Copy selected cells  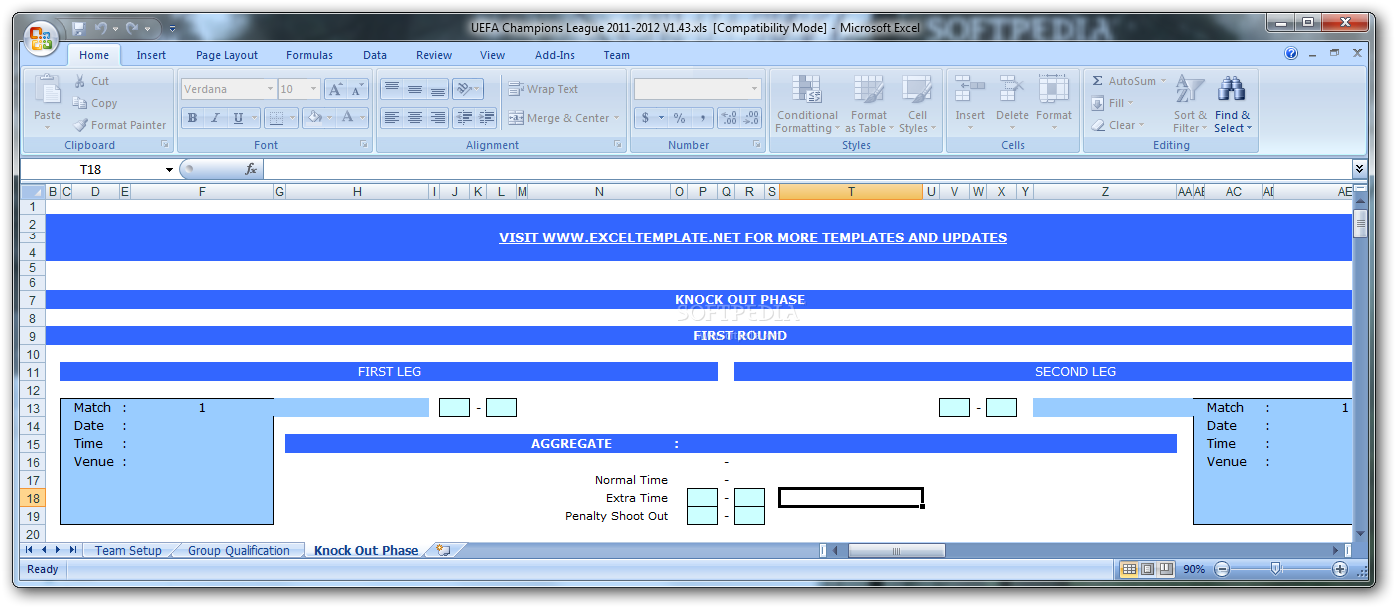95,103
